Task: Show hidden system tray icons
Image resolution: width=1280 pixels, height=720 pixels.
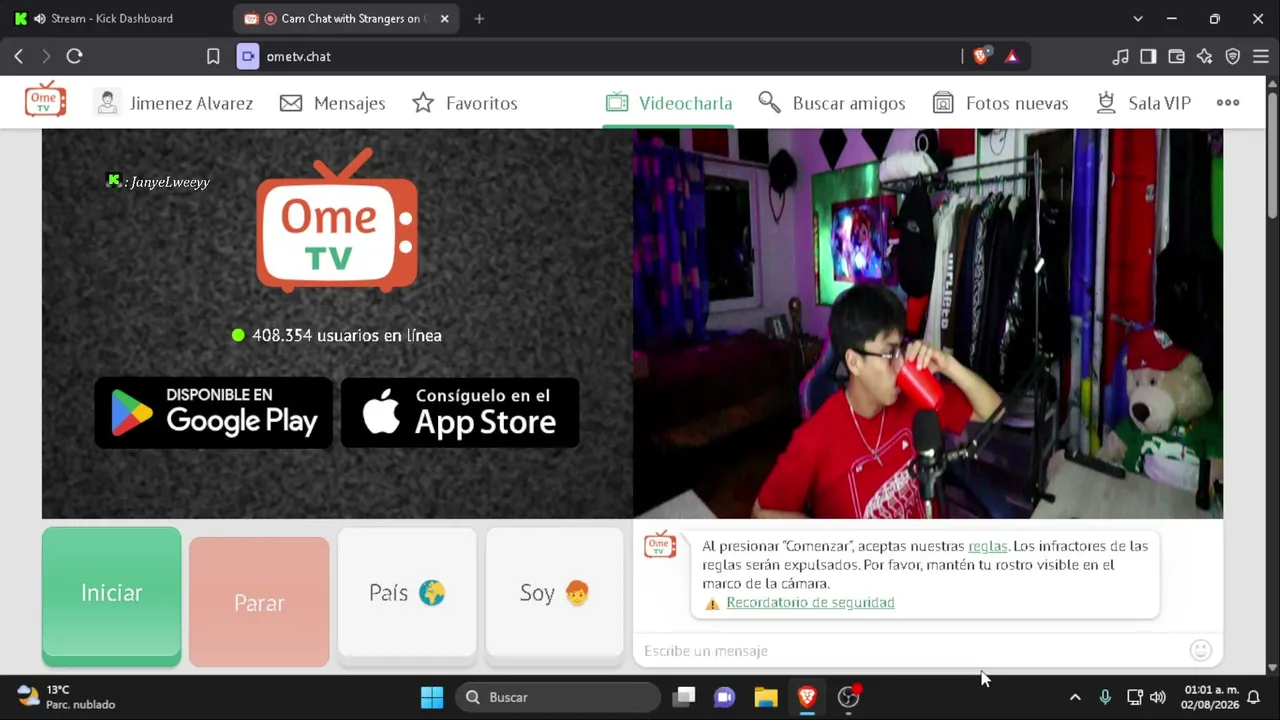Action: coord(1075,697)
